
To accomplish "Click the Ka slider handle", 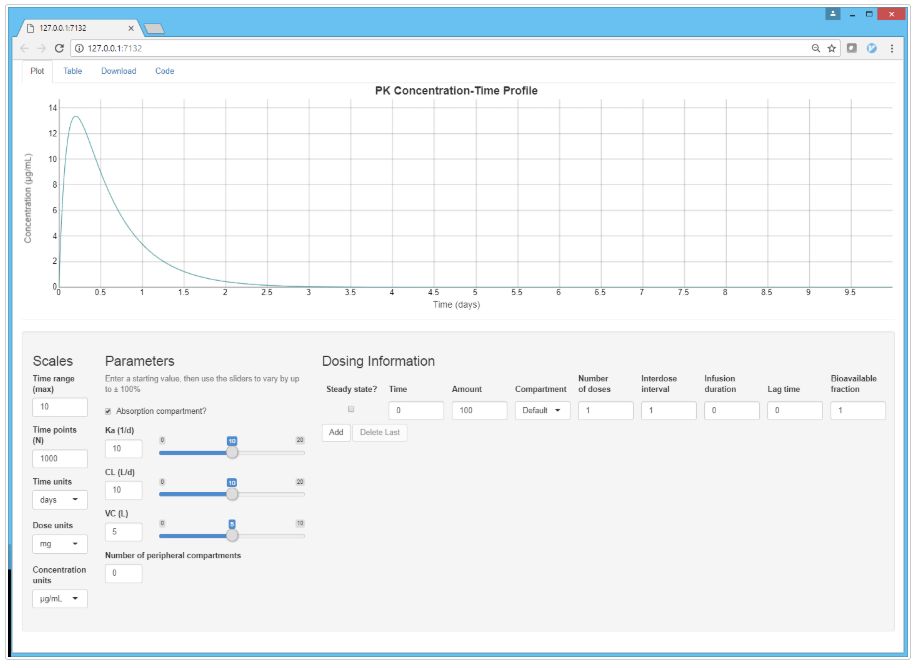I will (x=232, y=452).
